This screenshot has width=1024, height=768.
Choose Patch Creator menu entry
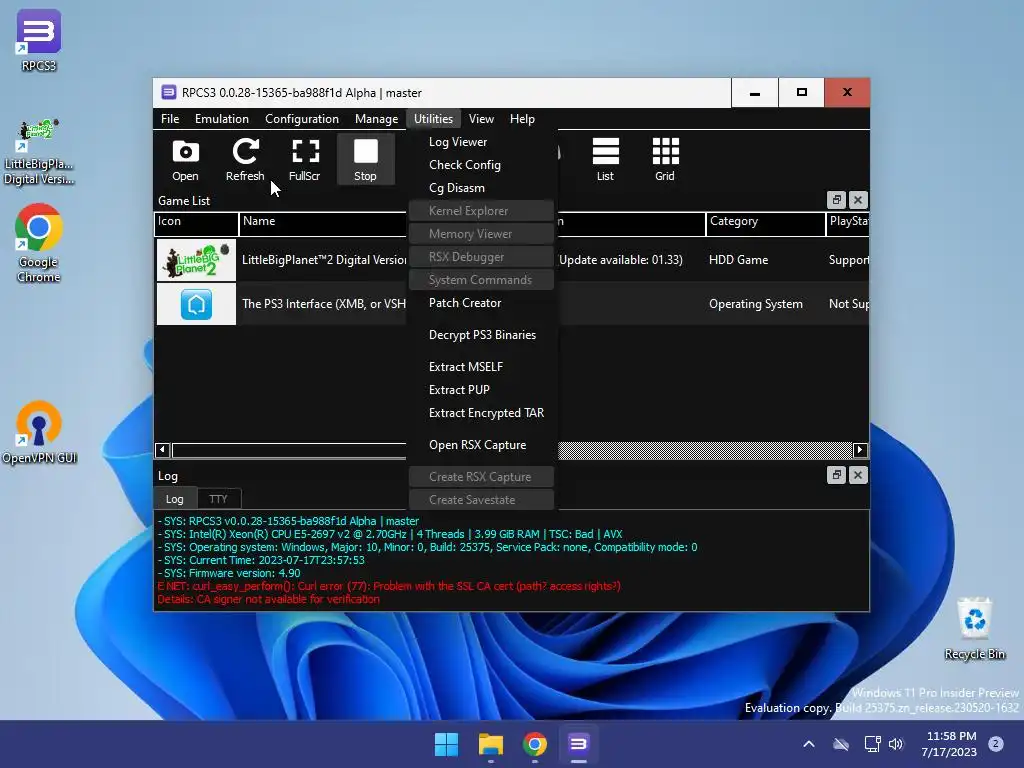click(x=482, y=302)
